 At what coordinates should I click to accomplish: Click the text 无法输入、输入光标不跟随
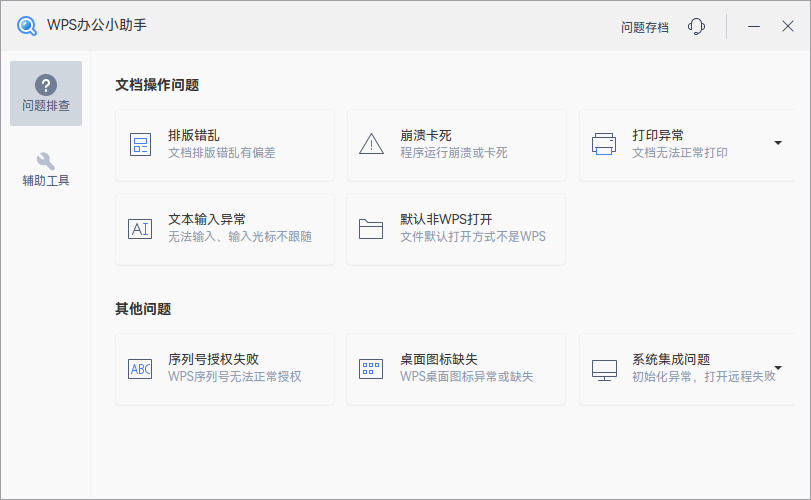tap(240, 236)
